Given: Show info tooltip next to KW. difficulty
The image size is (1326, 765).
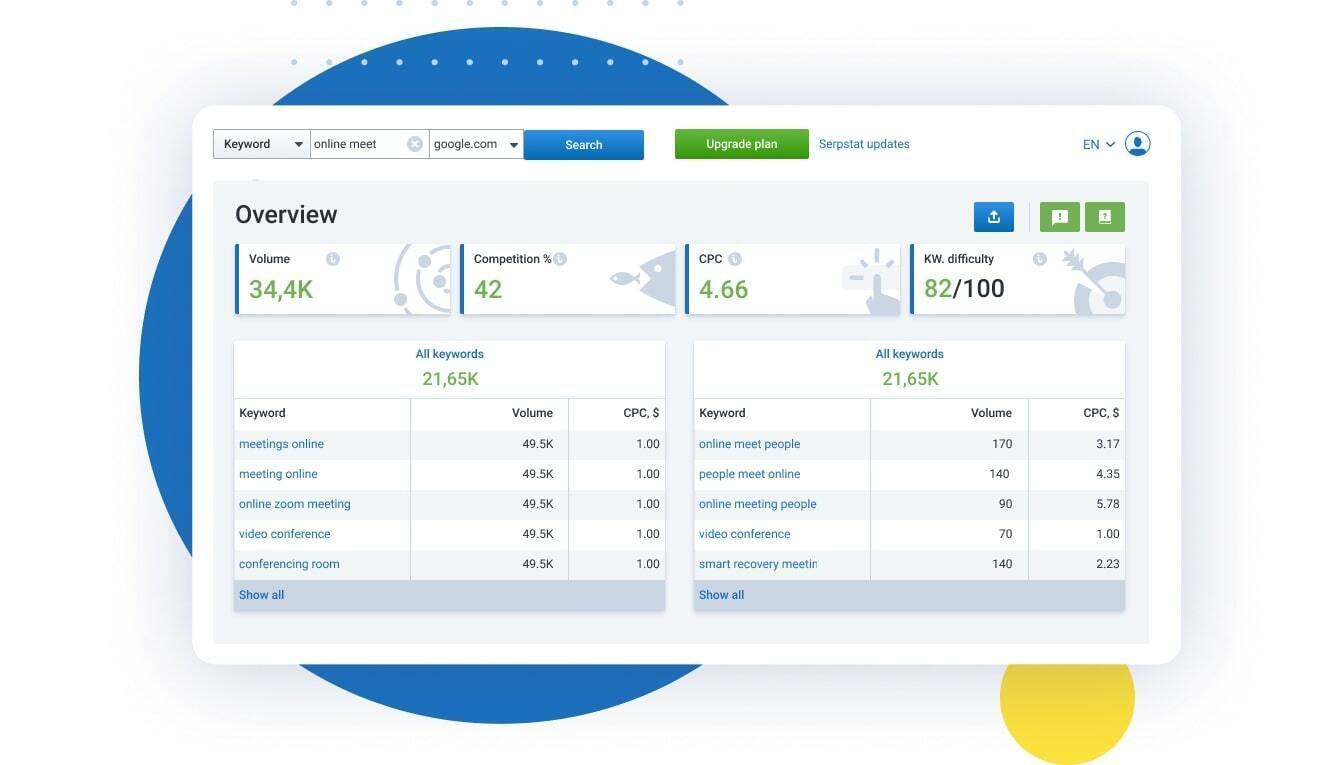Looking at the screenshot, I should 1040,259.
